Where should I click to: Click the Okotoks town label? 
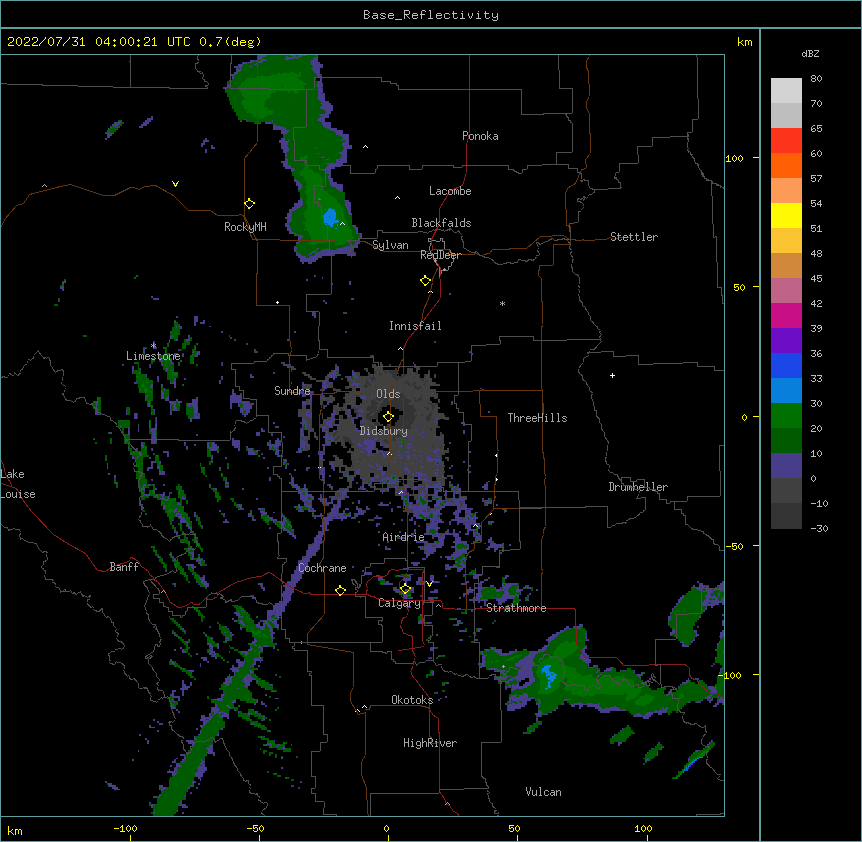click(412, 700)
